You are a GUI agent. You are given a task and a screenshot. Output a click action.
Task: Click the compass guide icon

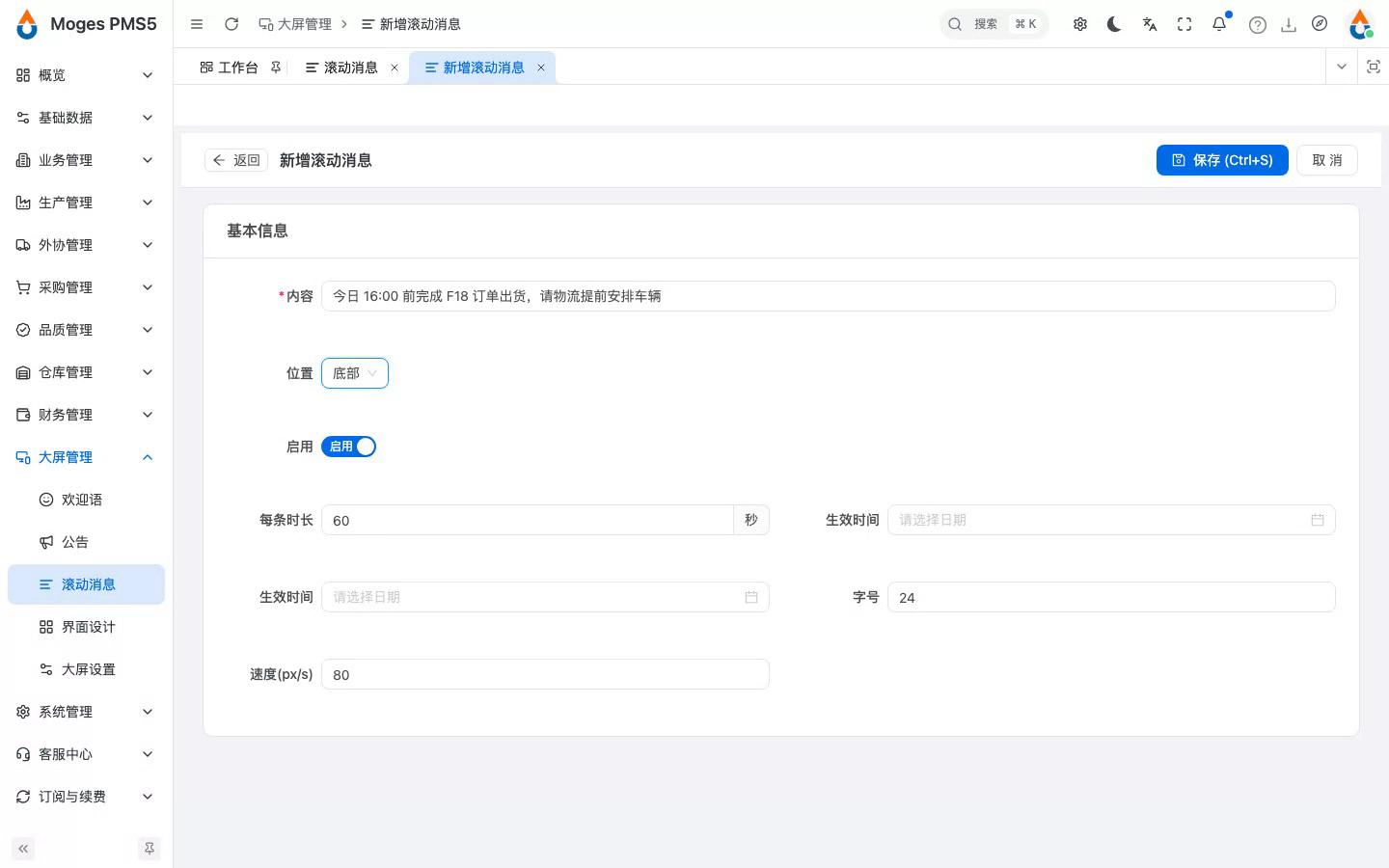point(1320,24)
